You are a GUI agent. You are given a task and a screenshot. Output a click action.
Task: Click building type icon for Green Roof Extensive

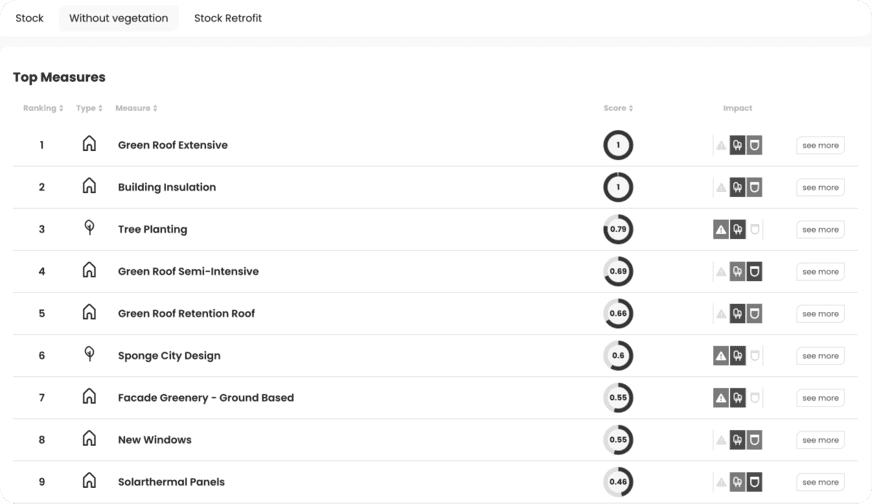point(89,144)
